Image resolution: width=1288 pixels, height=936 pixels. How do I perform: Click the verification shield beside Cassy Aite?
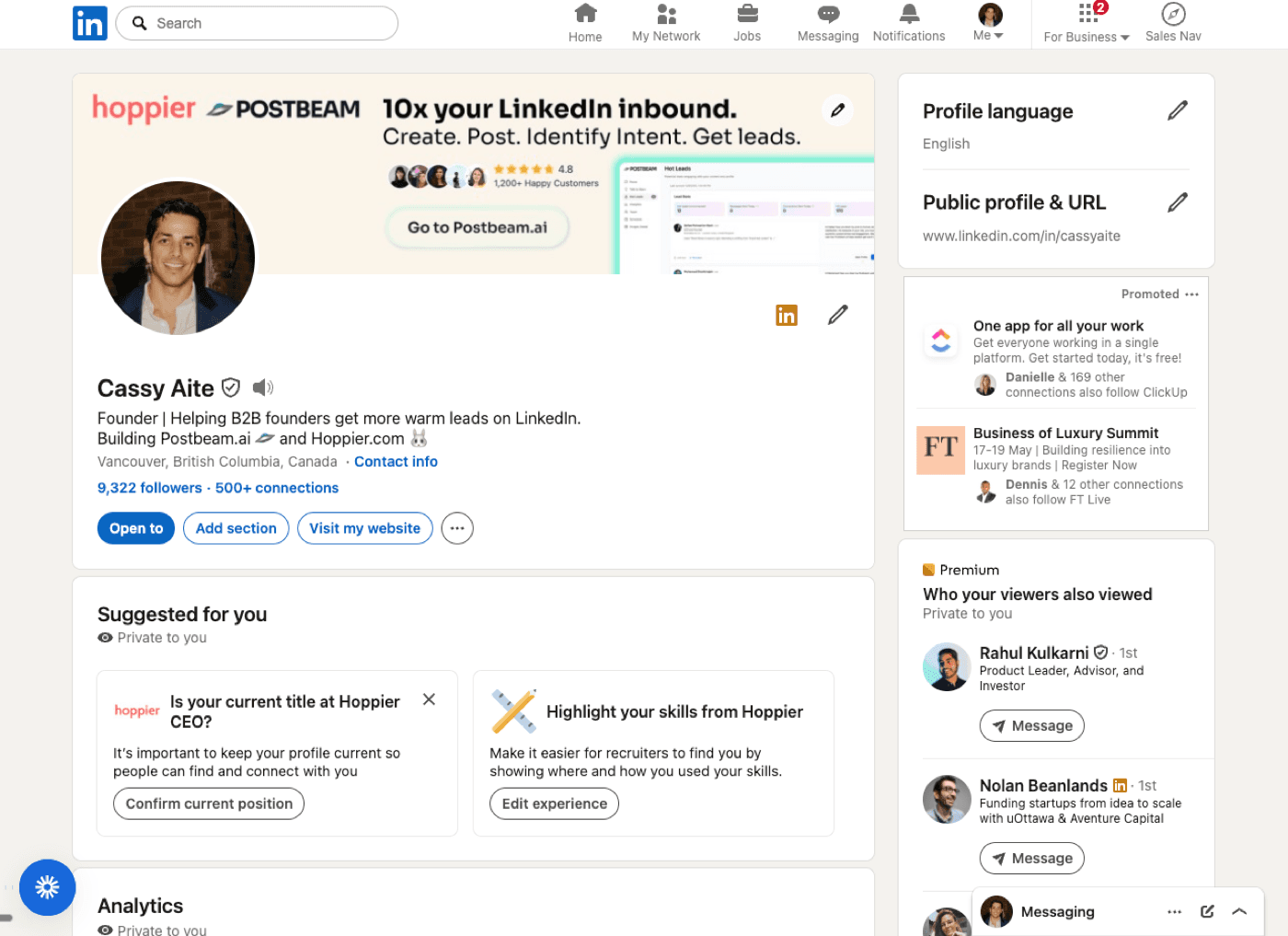(x=231, y=388)
